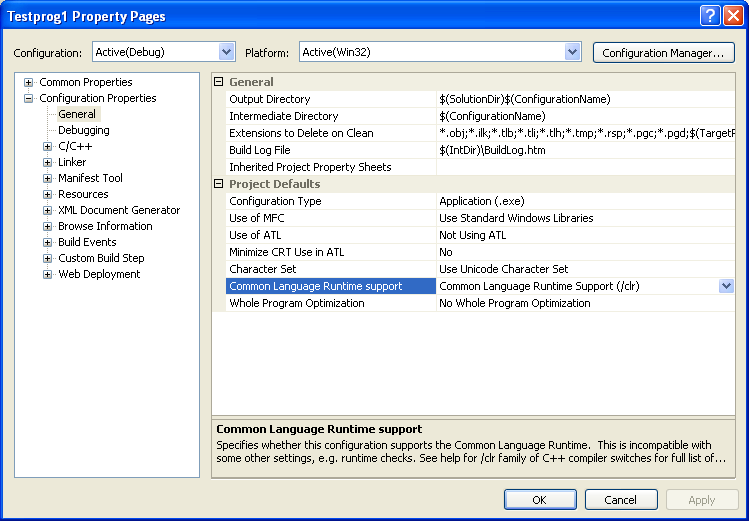Select the Configuration Properties label

(x=97, y=98)
